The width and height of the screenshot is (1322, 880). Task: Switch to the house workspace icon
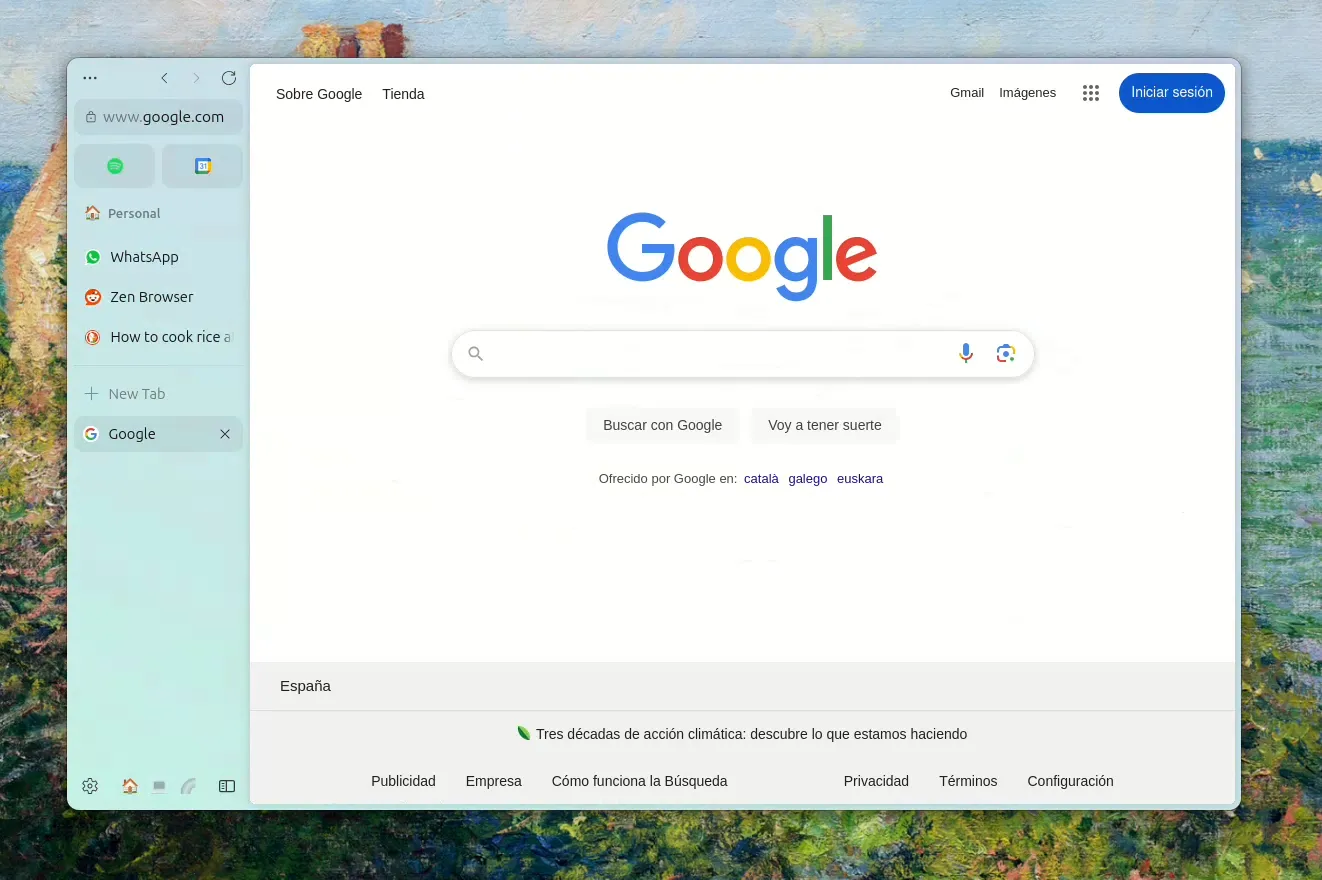130,786
